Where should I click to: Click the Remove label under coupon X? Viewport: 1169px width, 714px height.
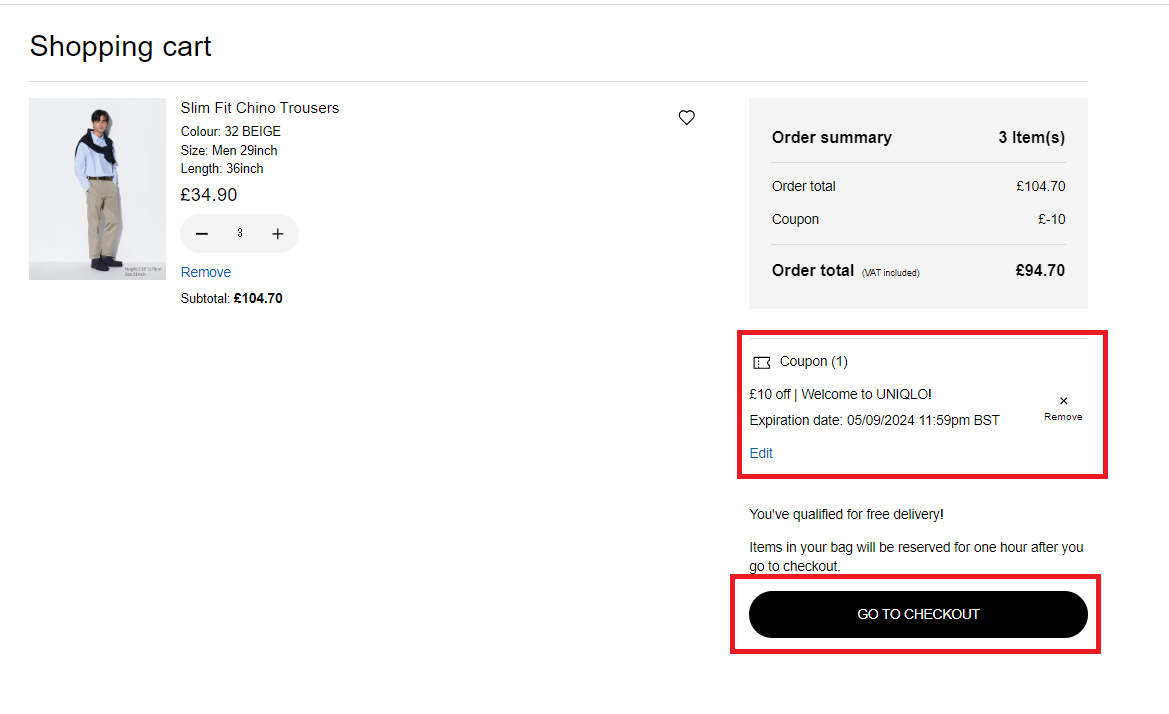(1063, 417)
